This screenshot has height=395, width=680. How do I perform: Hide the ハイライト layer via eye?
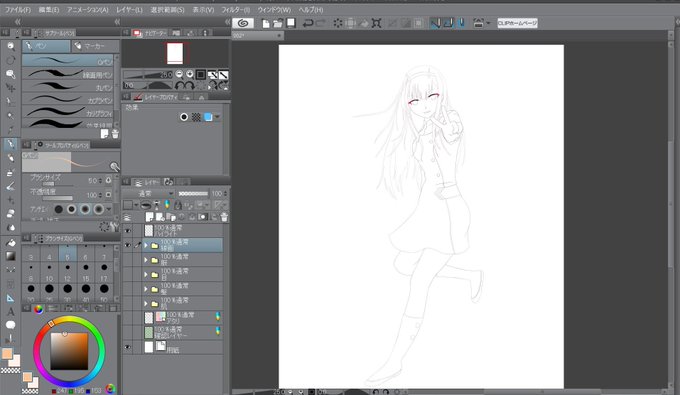coord(128,231)
